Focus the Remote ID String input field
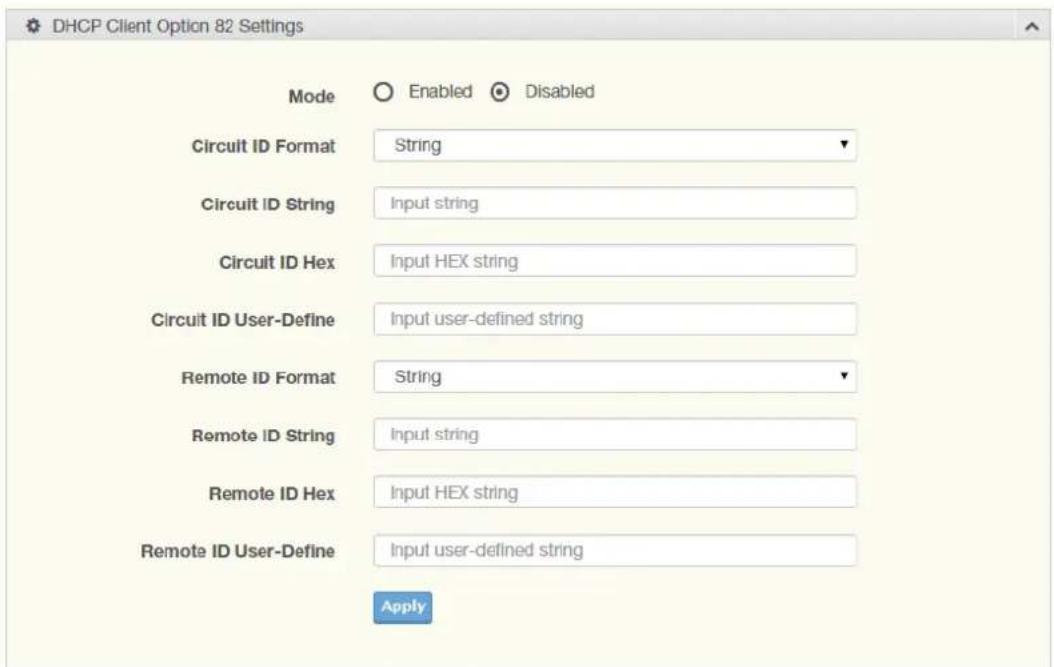This screenshot has width=1054, height=667. 615,434
